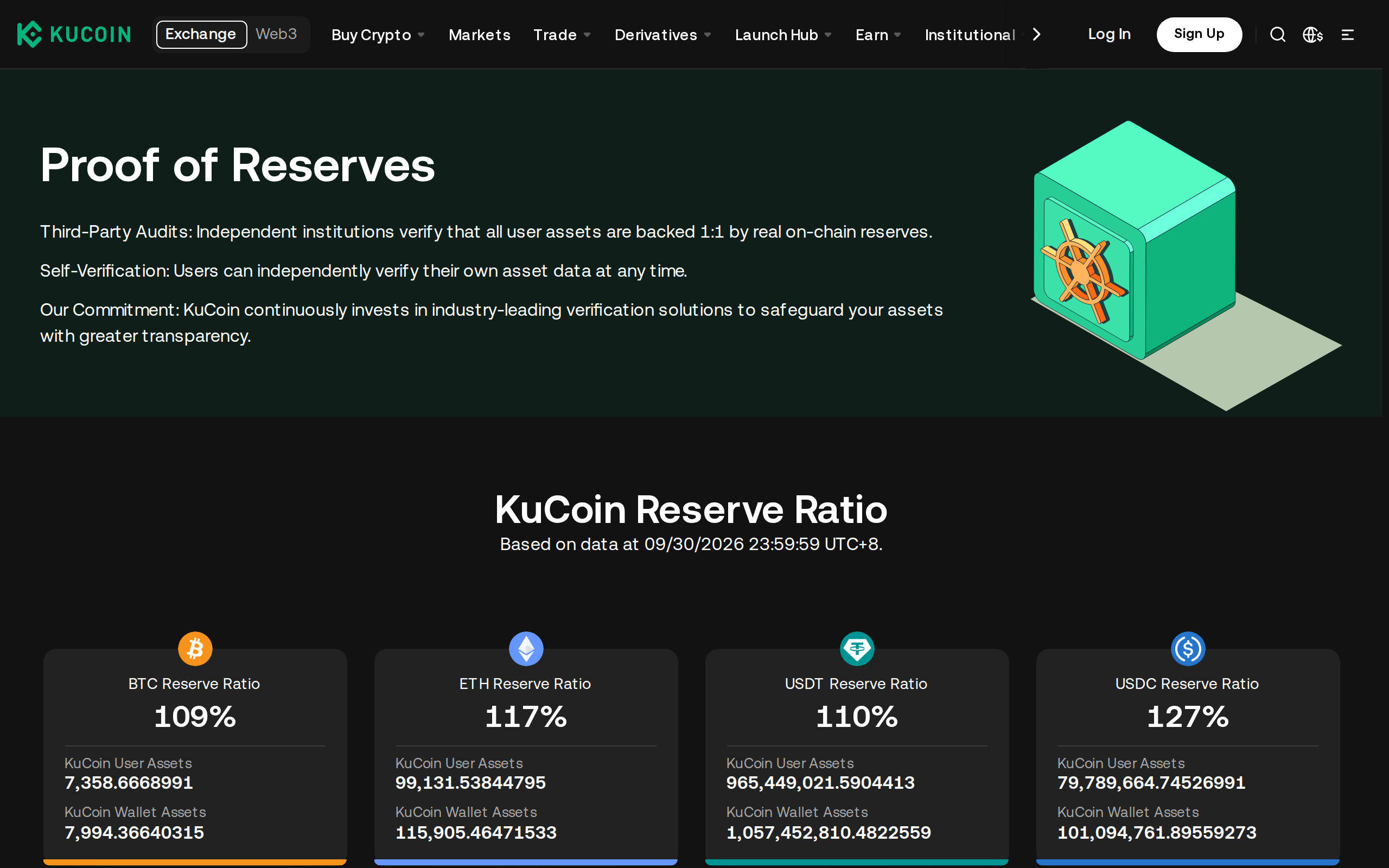Viewport: 1389px width, 868px height.
Task: Click BTC user assets 7,358.6668991
Action: pos(129,783)
